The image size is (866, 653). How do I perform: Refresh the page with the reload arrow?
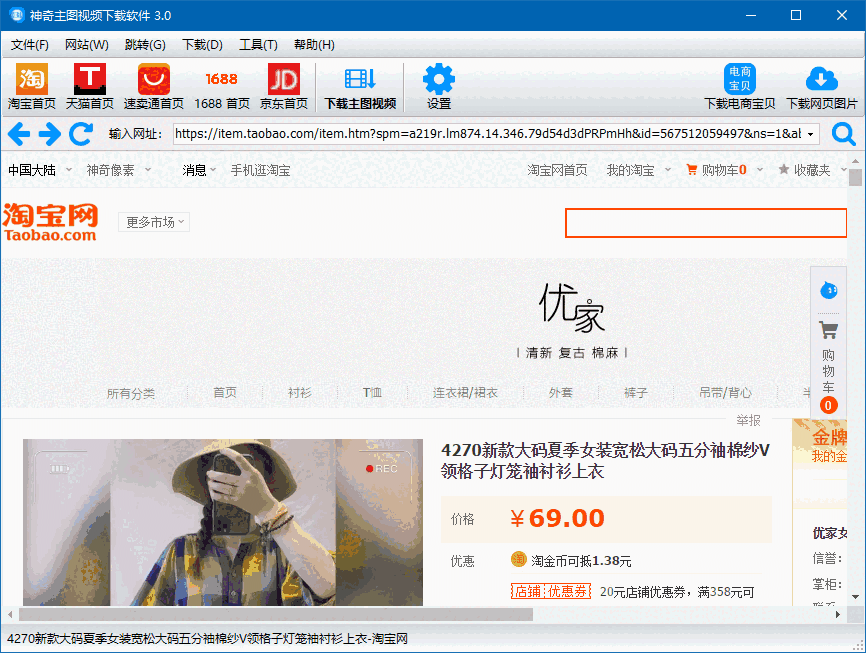[80, 133]
